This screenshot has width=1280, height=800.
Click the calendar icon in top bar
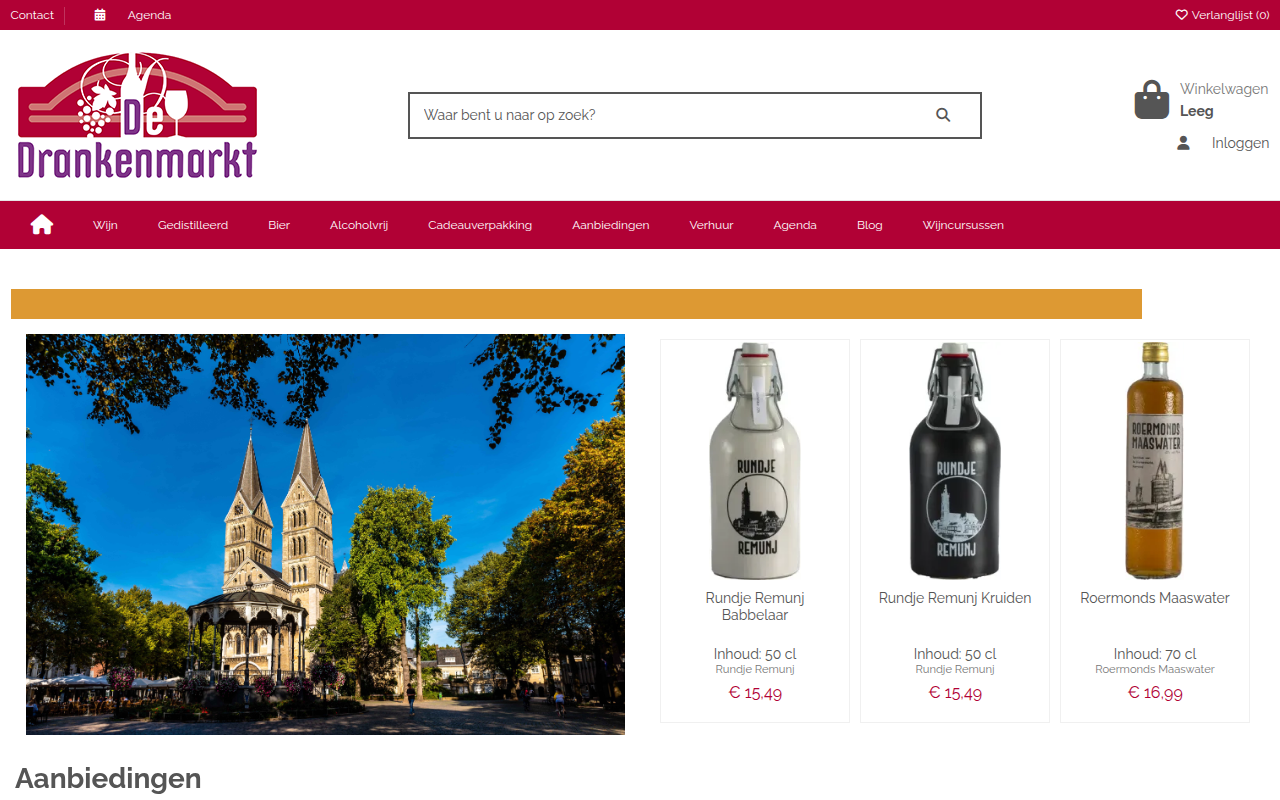click(x=100, y=15)
